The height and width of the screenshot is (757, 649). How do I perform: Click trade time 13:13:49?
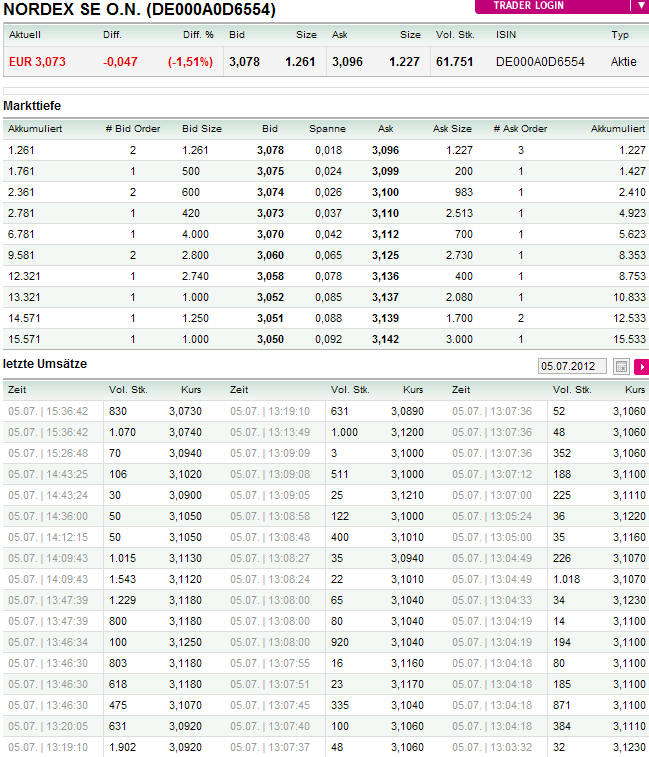(270, 433)
